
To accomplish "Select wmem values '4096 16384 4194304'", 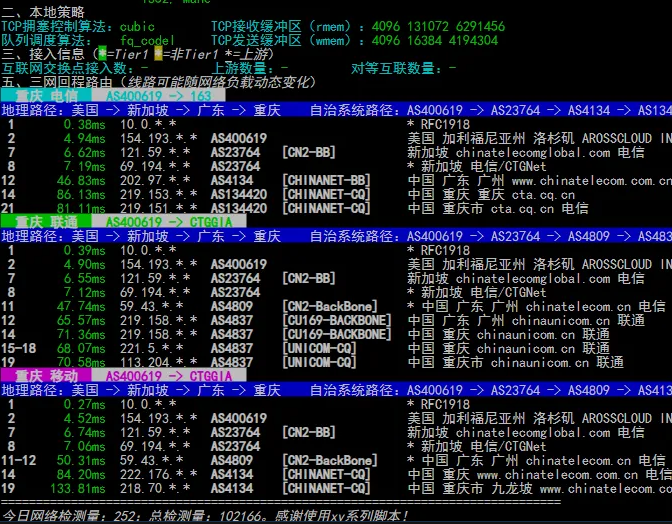I will pyautogui.click(x=435, y=41).
